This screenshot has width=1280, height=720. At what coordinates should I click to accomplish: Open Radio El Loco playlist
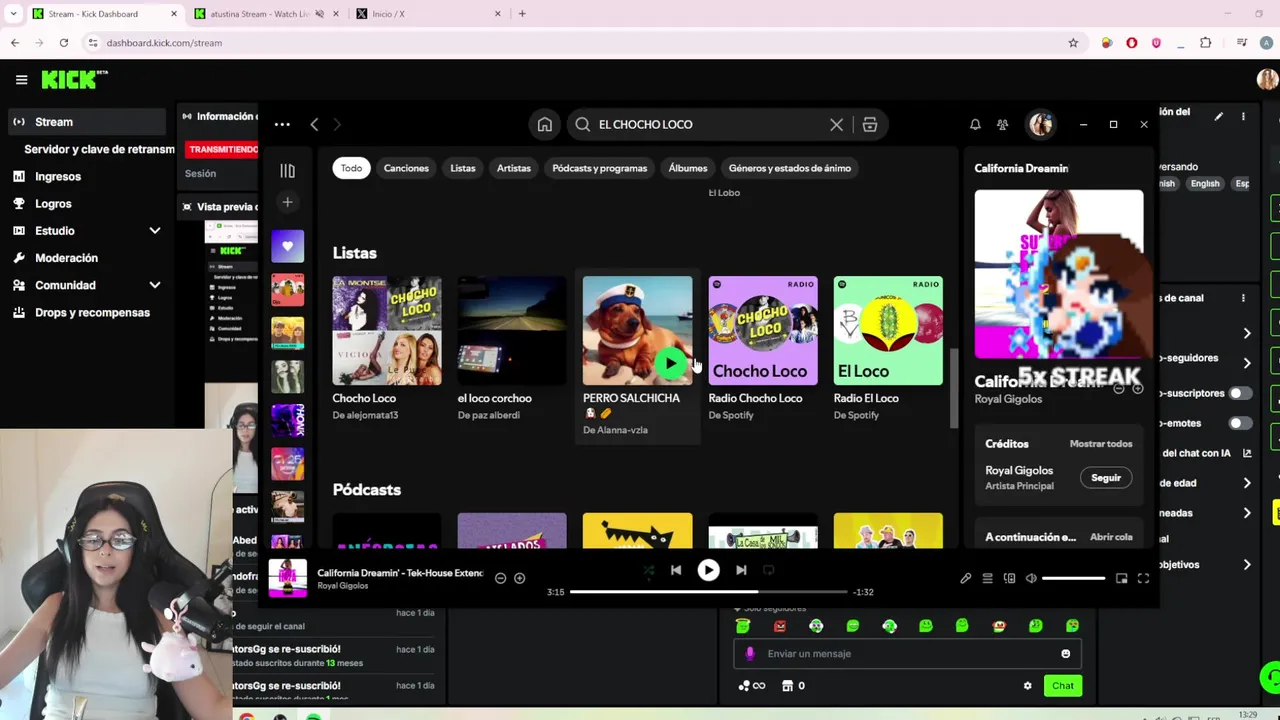click(888, 331)
